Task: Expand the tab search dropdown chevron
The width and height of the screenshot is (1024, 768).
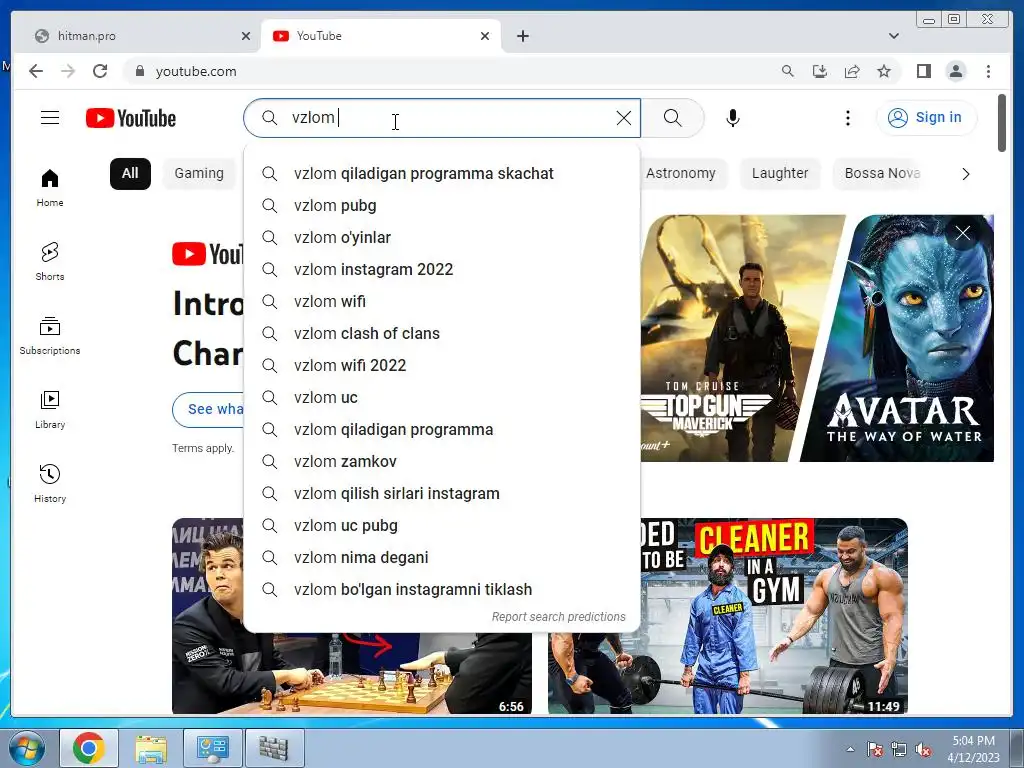Action: coord(894,36)
